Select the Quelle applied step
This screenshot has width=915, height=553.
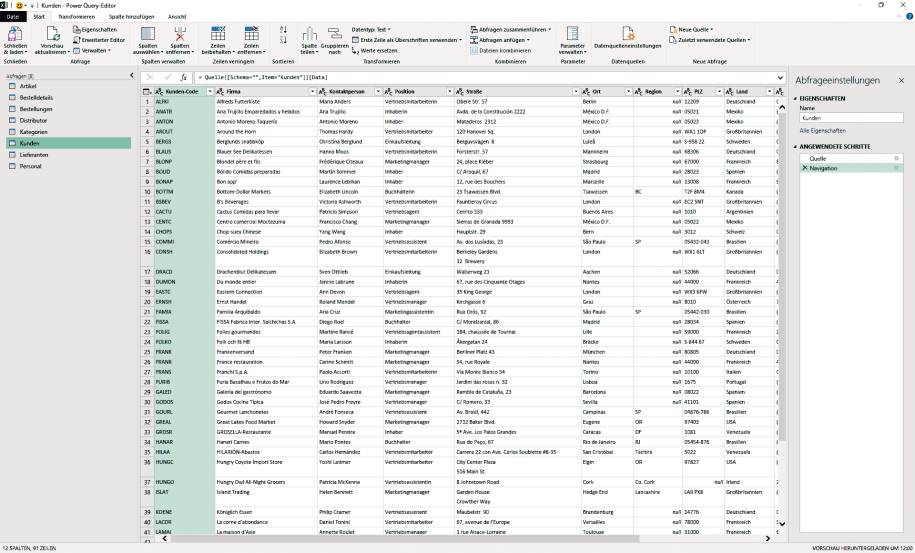(851, 159)
